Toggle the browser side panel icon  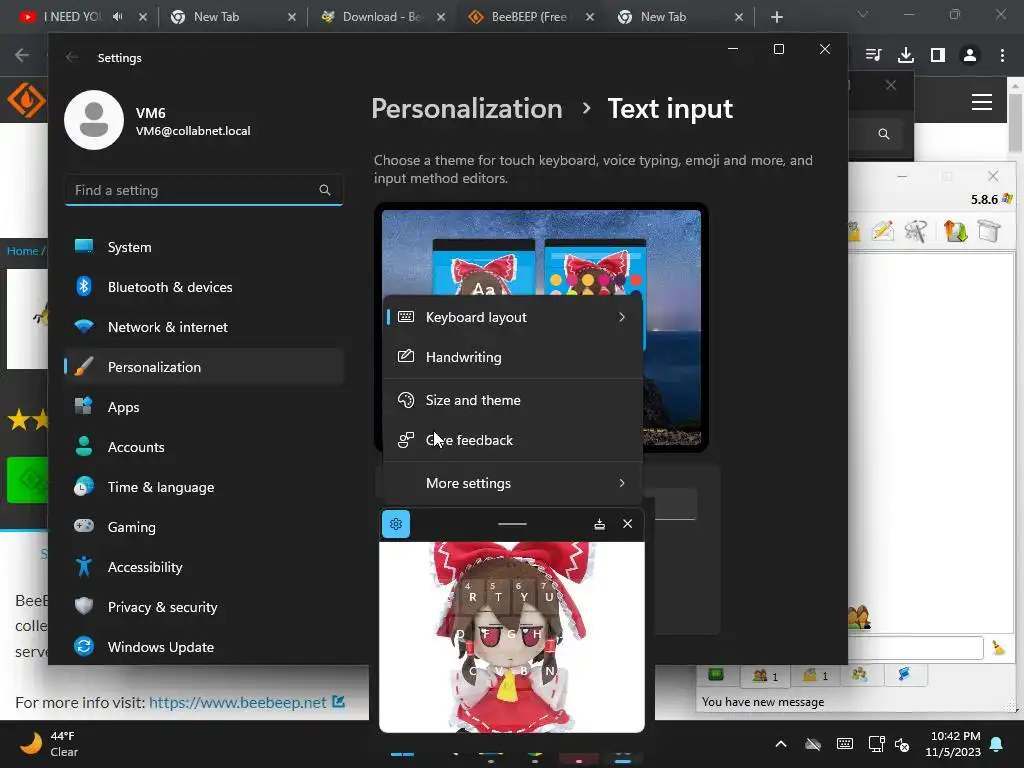938,55
